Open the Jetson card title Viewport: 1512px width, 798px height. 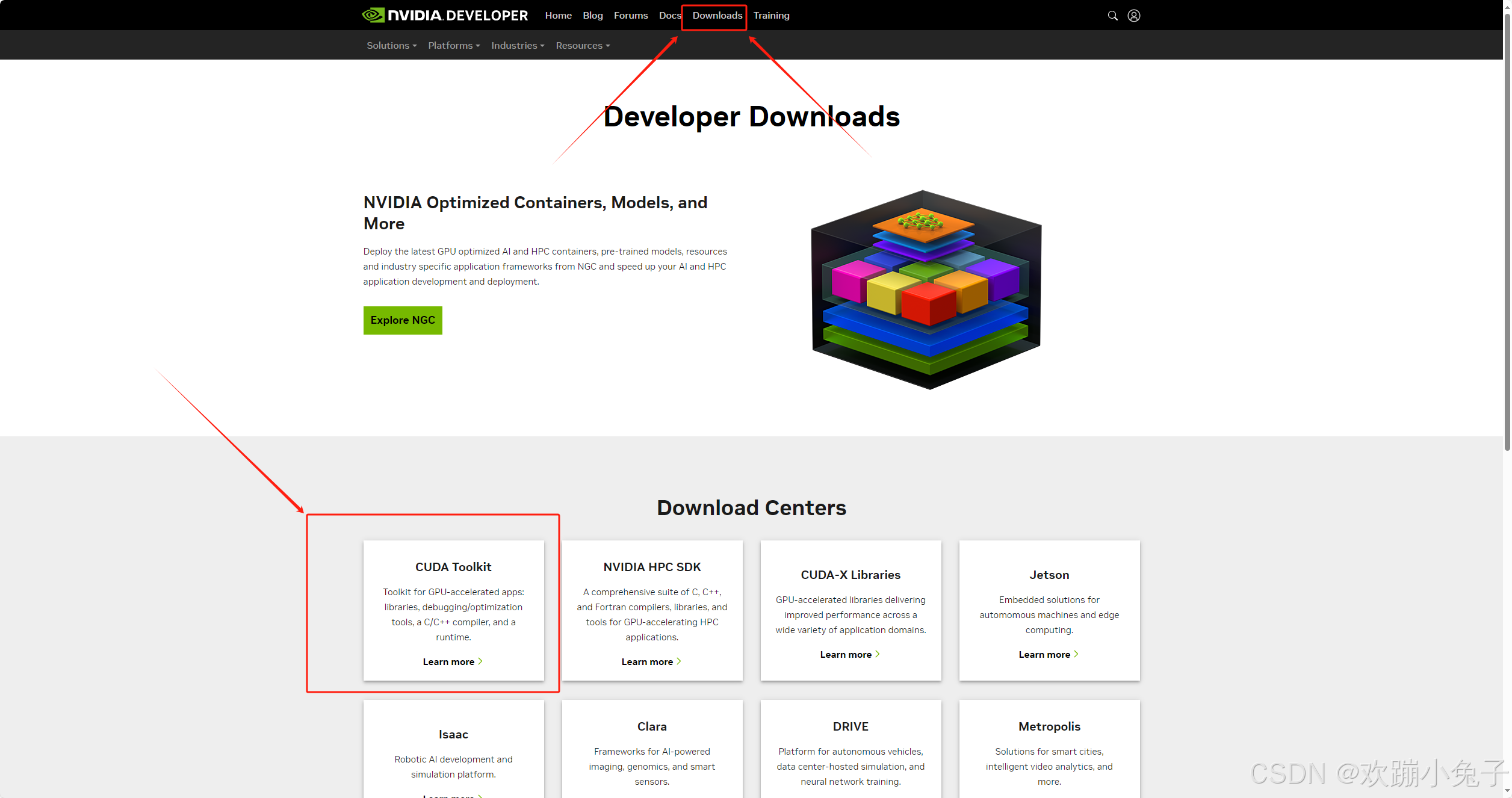tap(1049, 575)
